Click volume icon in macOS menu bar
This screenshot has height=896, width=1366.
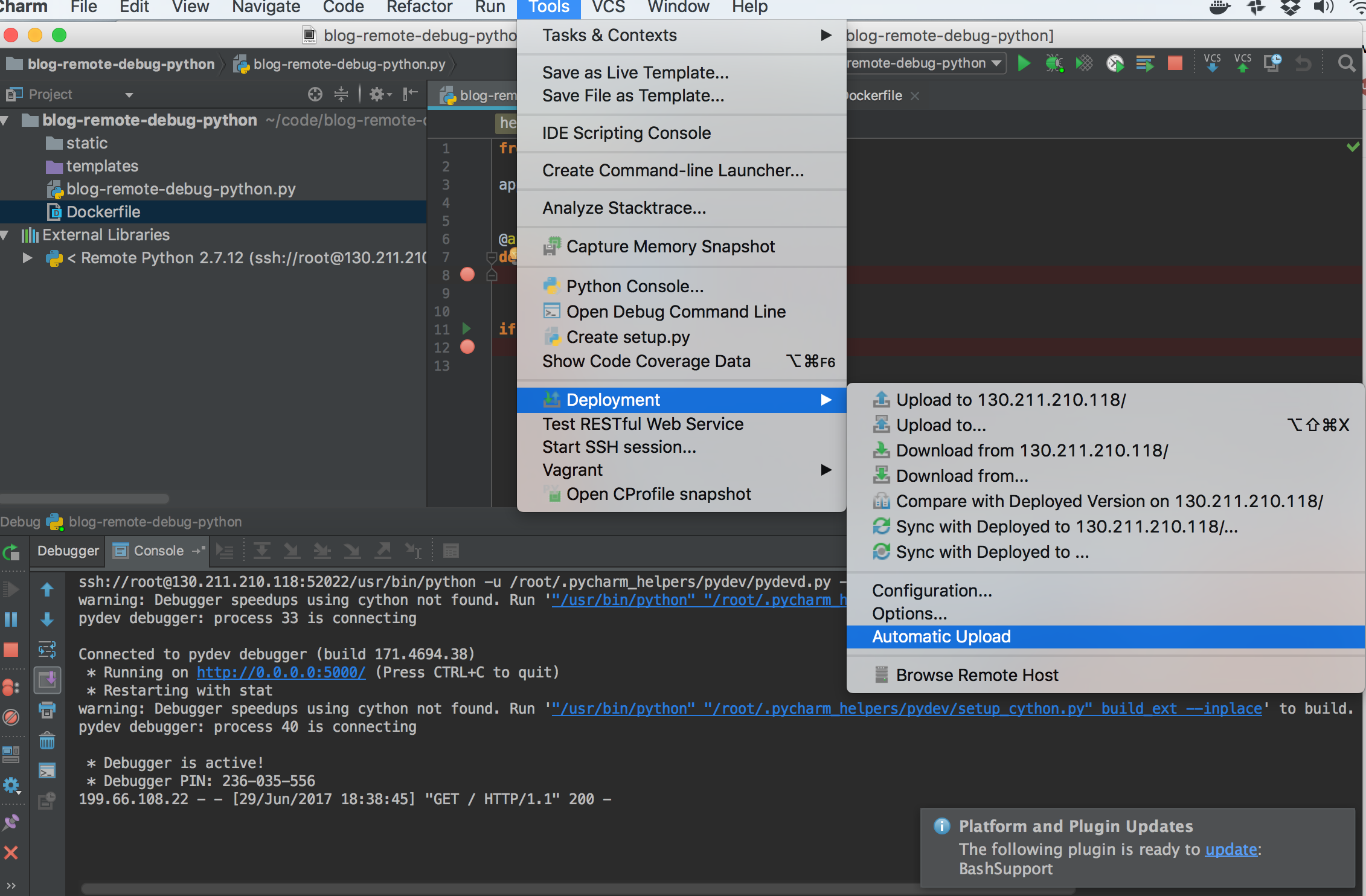point(1323,7)
